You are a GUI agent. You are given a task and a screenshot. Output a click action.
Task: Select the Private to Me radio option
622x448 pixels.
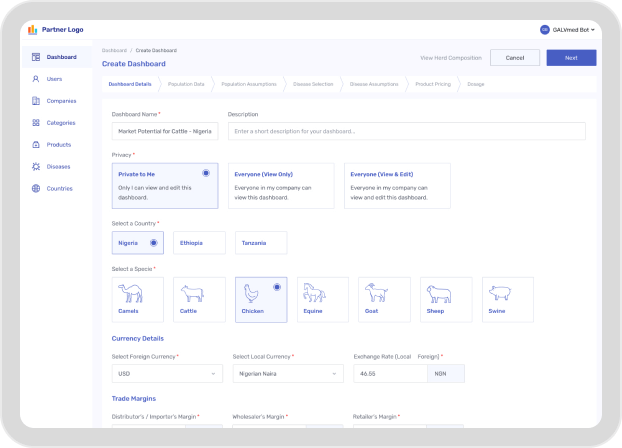point(206,173)
